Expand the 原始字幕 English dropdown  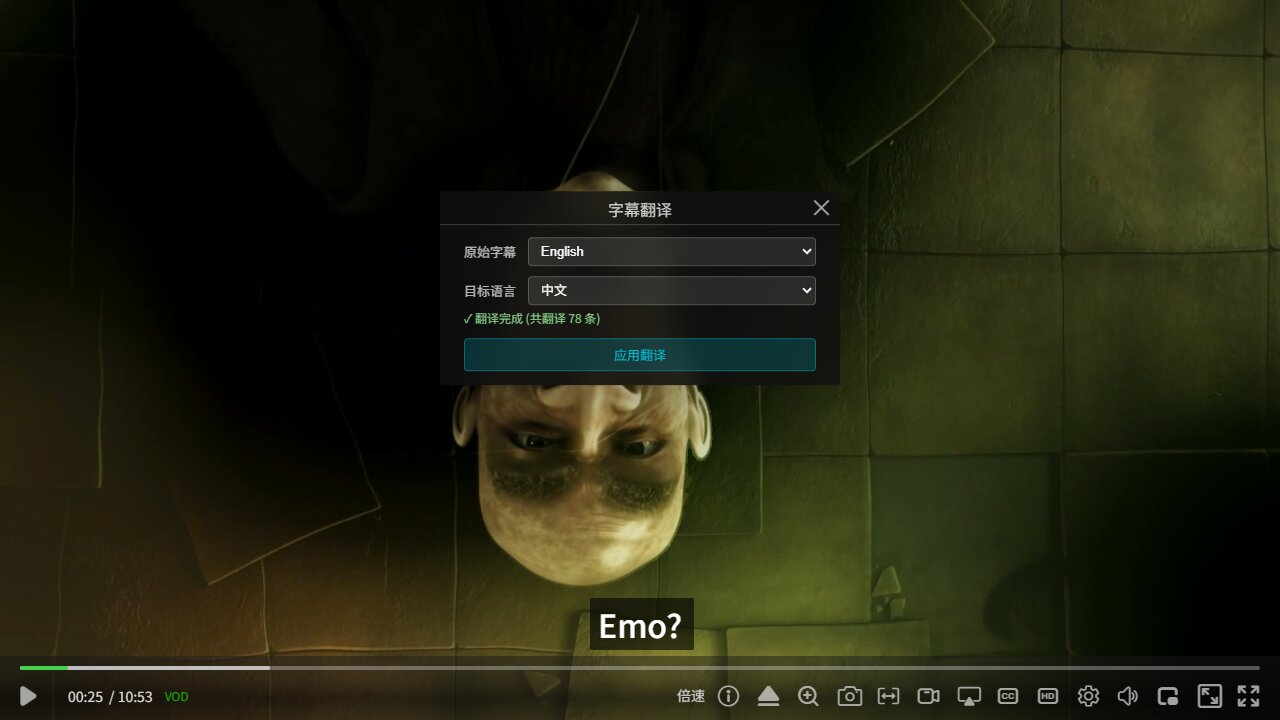click(672, 251)
